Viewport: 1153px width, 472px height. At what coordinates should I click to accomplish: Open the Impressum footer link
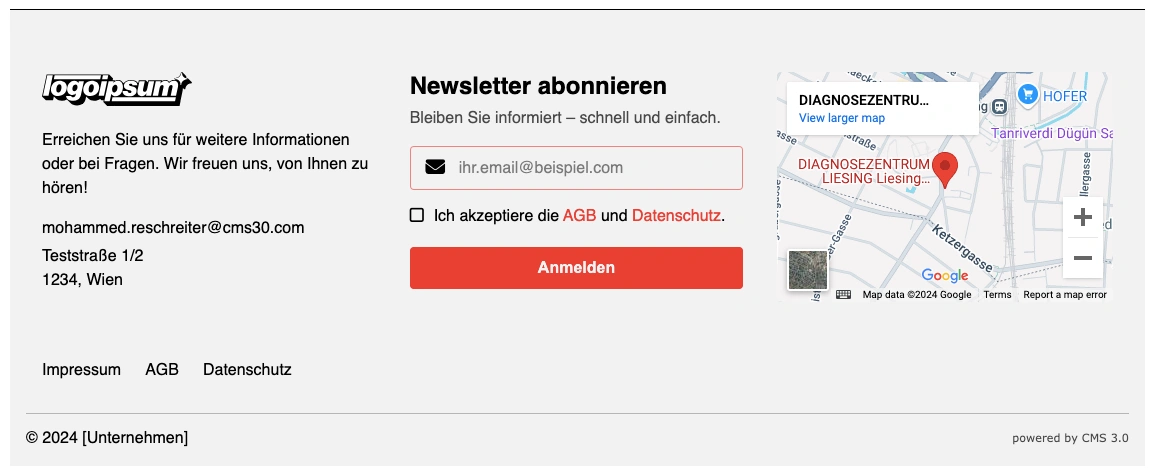(x=82, y=370)
